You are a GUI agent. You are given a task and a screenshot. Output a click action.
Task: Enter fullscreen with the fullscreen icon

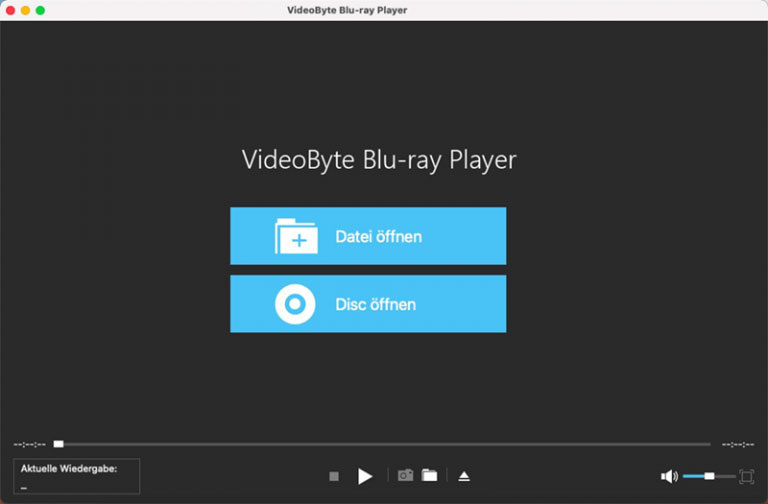(746, 476)
